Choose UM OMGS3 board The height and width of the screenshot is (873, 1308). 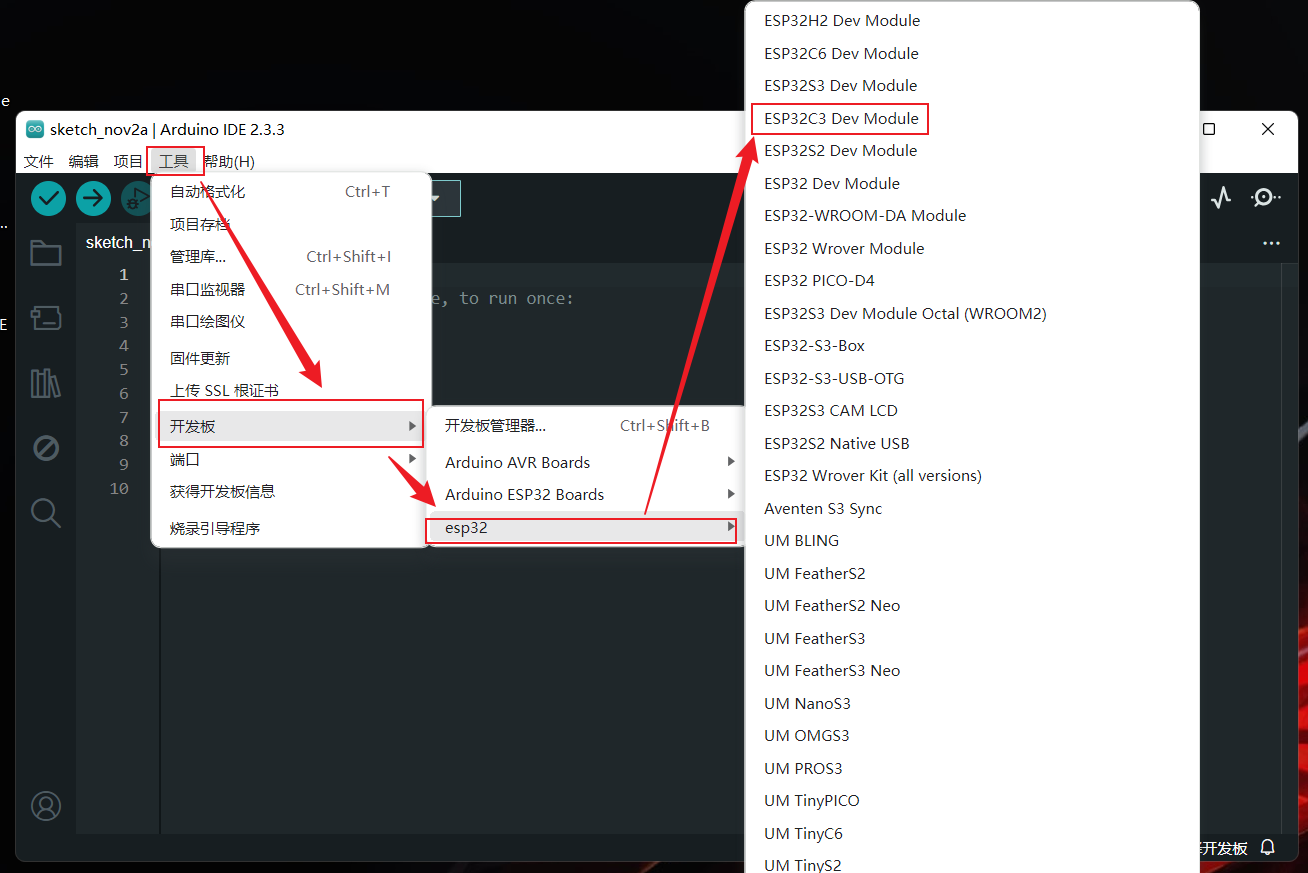[x=806, y=735]
